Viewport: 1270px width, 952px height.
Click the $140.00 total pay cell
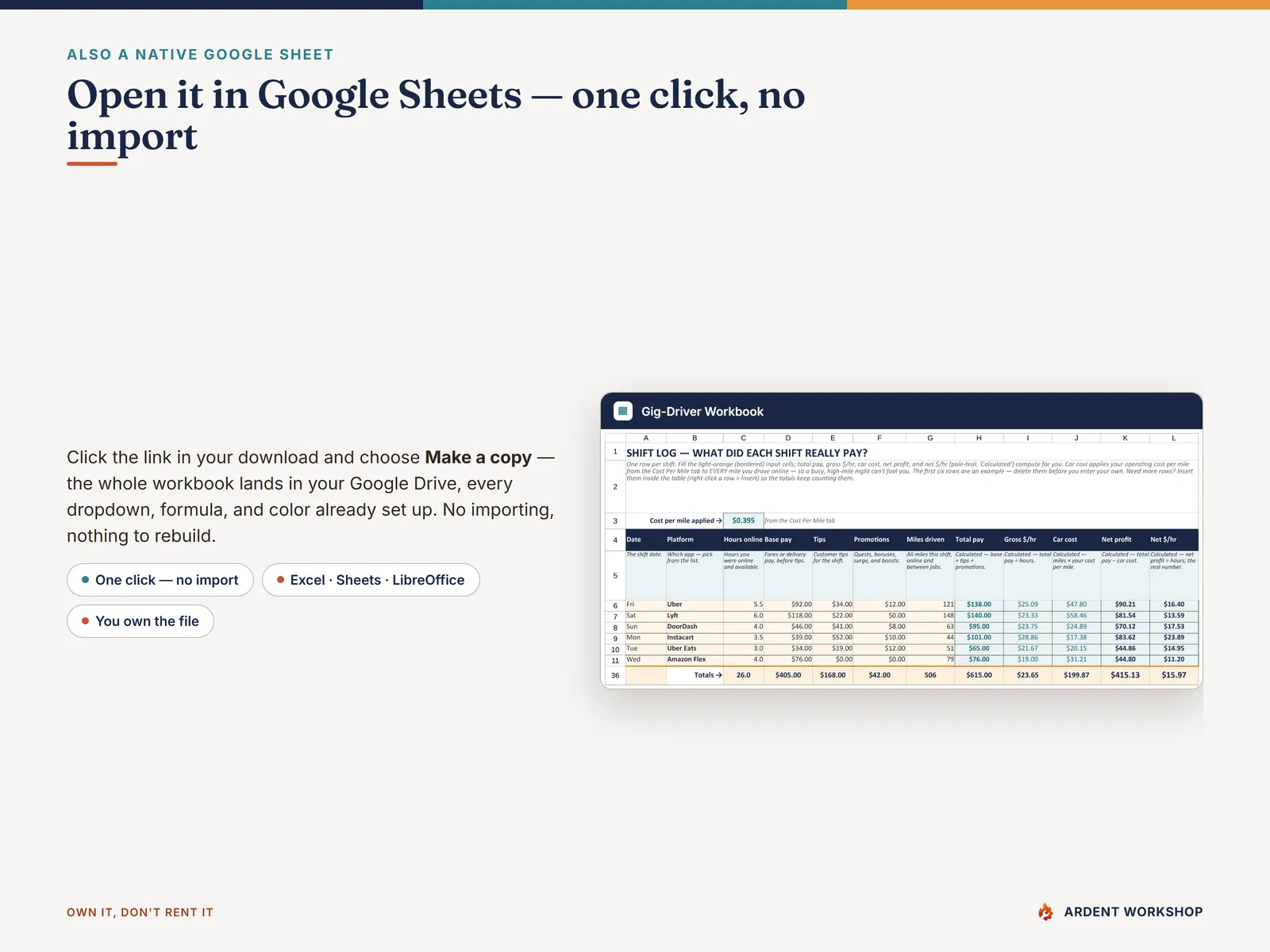click(979, 616)
